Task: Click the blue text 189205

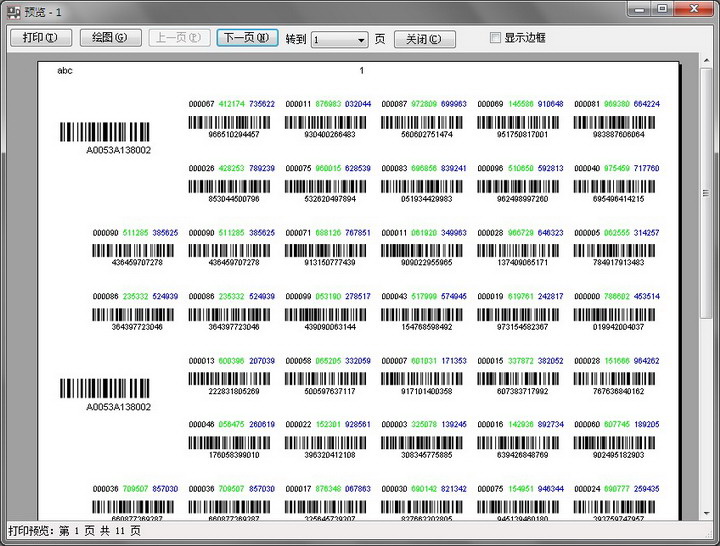Action: tap(647, 424)
